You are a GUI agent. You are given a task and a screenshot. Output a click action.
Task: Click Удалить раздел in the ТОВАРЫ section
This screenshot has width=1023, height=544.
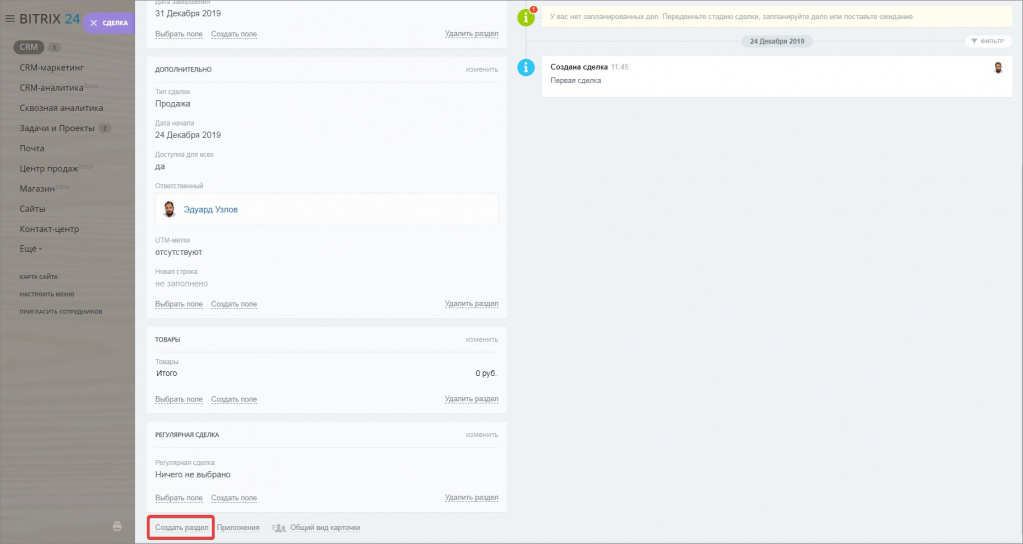(471, 399)
